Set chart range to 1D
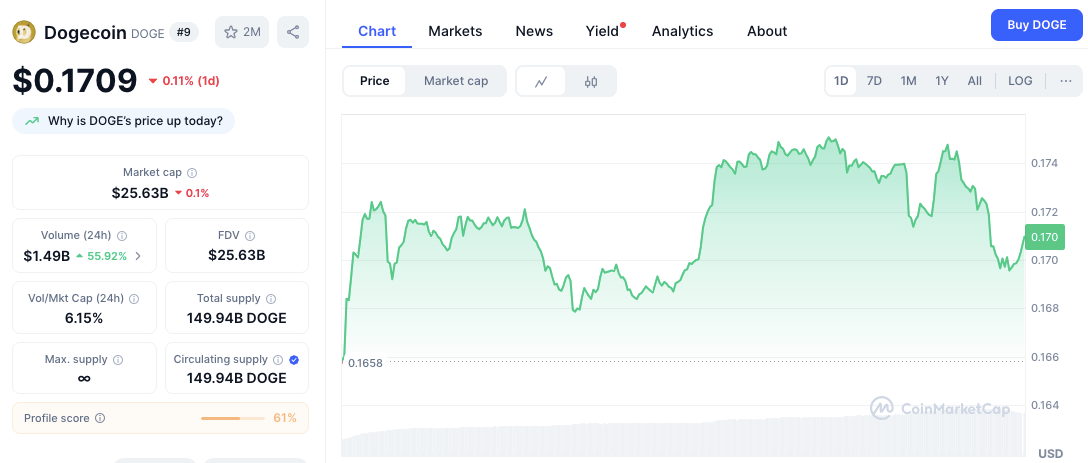 click(x=841, y=81)
